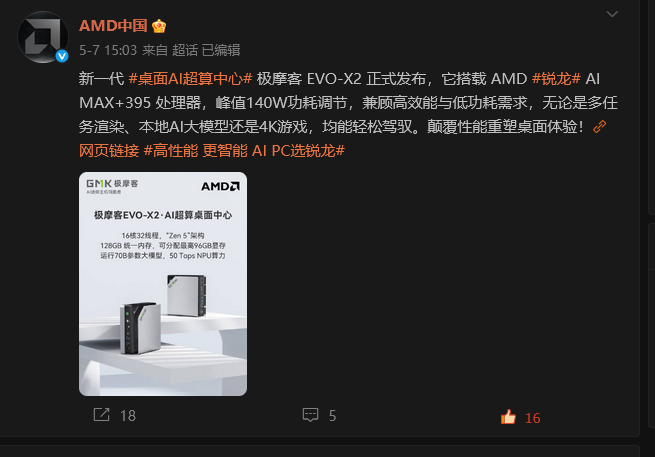Screen dimensions: 655x457
Task: Click the chain link icon in post
Action: click(599, 127)
